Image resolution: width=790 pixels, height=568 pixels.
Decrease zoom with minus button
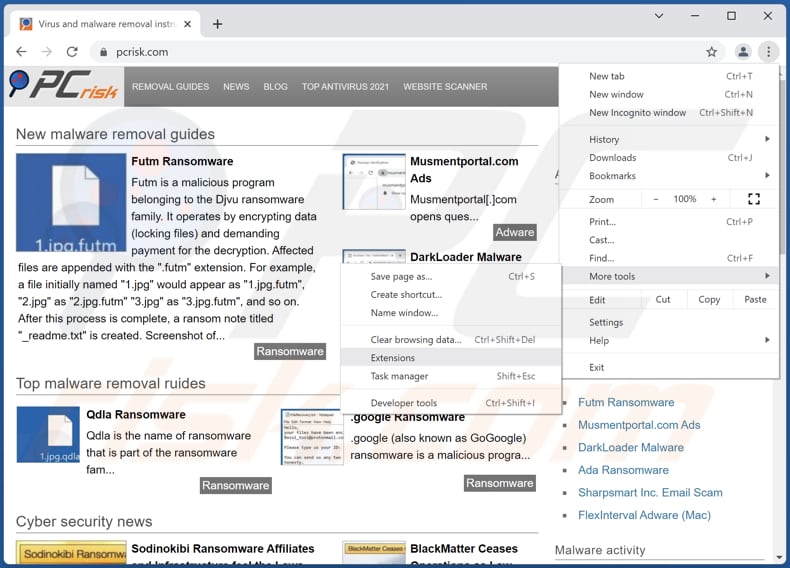[x=656, y=199]
